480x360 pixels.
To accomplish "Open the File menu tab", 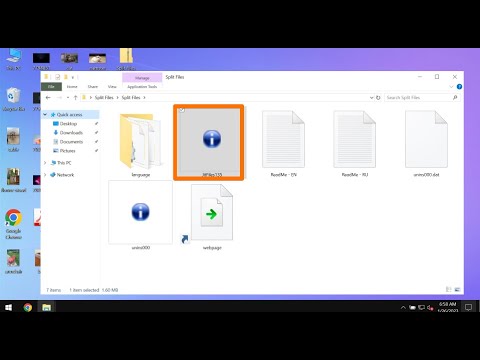I will point(51,87).
